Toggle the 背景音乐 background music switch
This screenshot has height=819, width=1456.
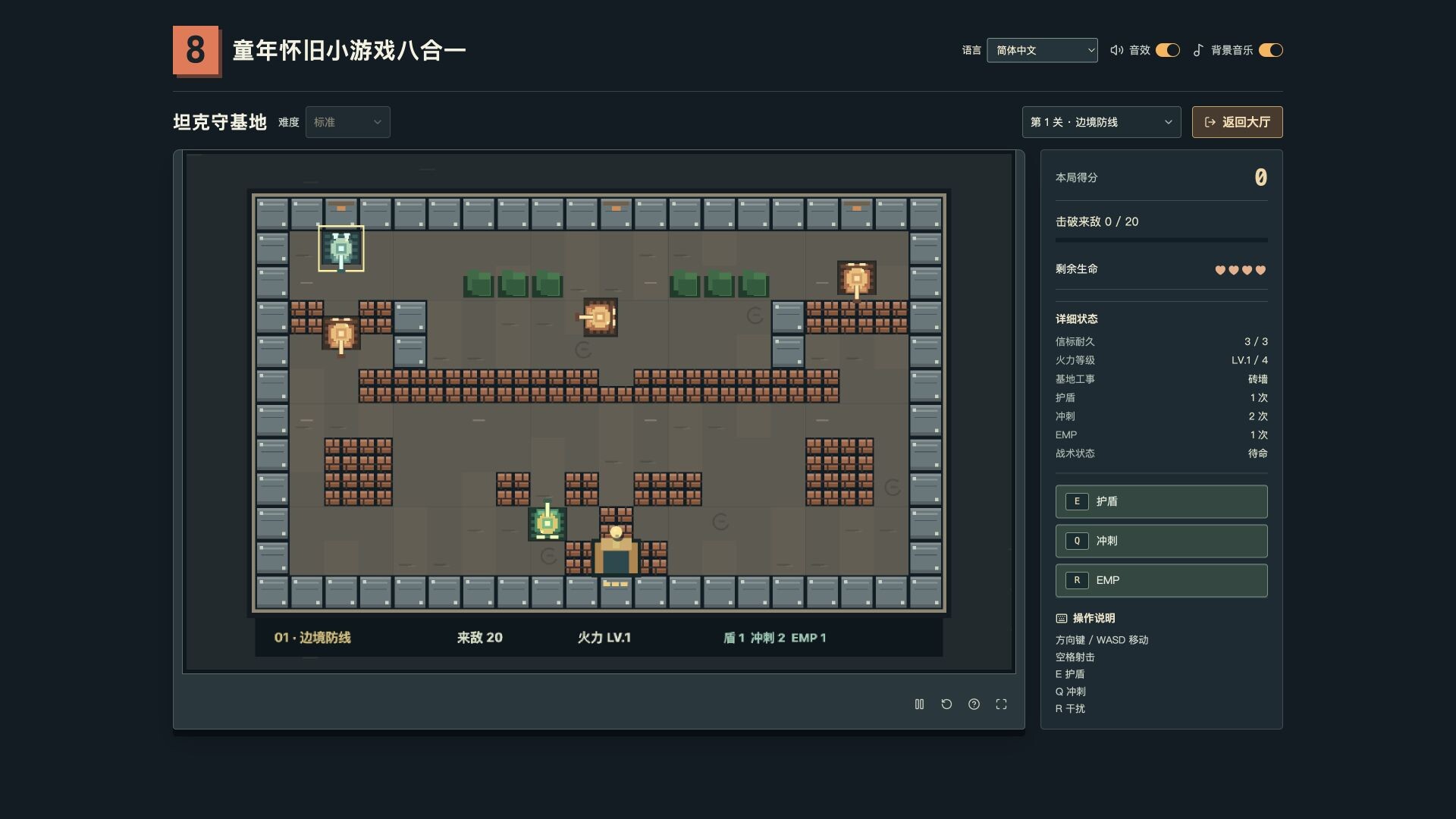(1271, 50)
